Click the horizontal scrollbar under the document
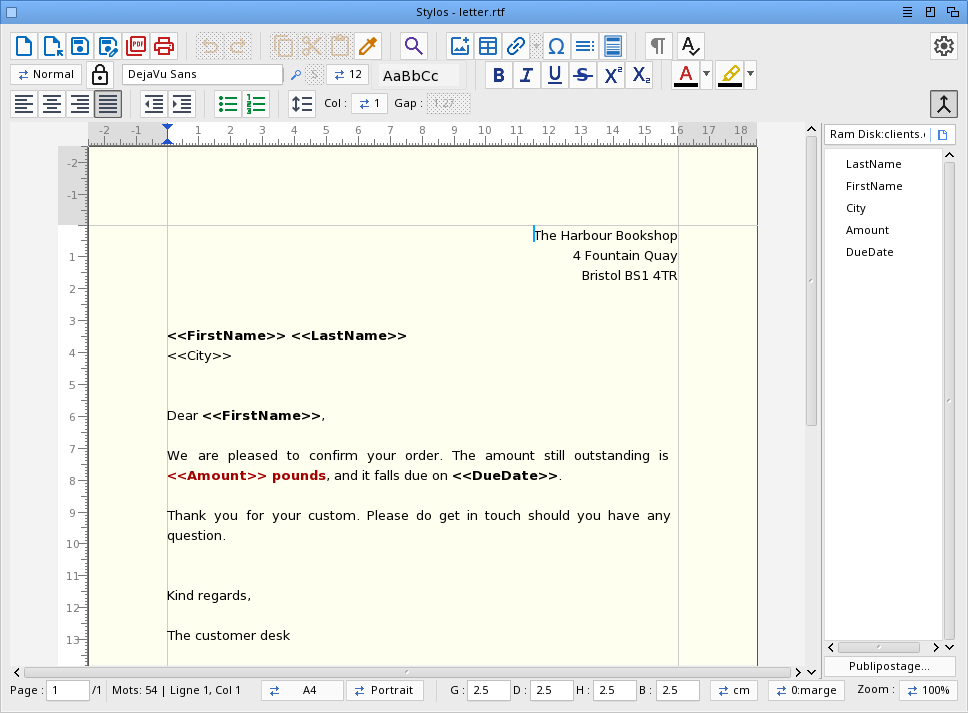968x713 pixels. 407,672
